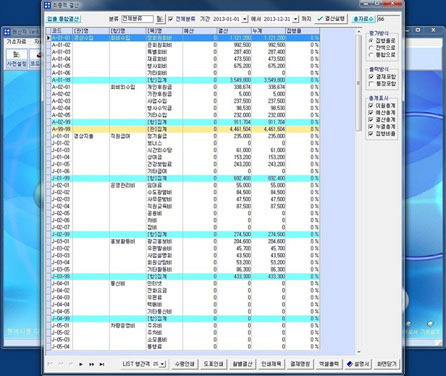The width and height of the screenshot is (446, 376).
Task: Click the 집행율 column header
Action: pos(302,31)
